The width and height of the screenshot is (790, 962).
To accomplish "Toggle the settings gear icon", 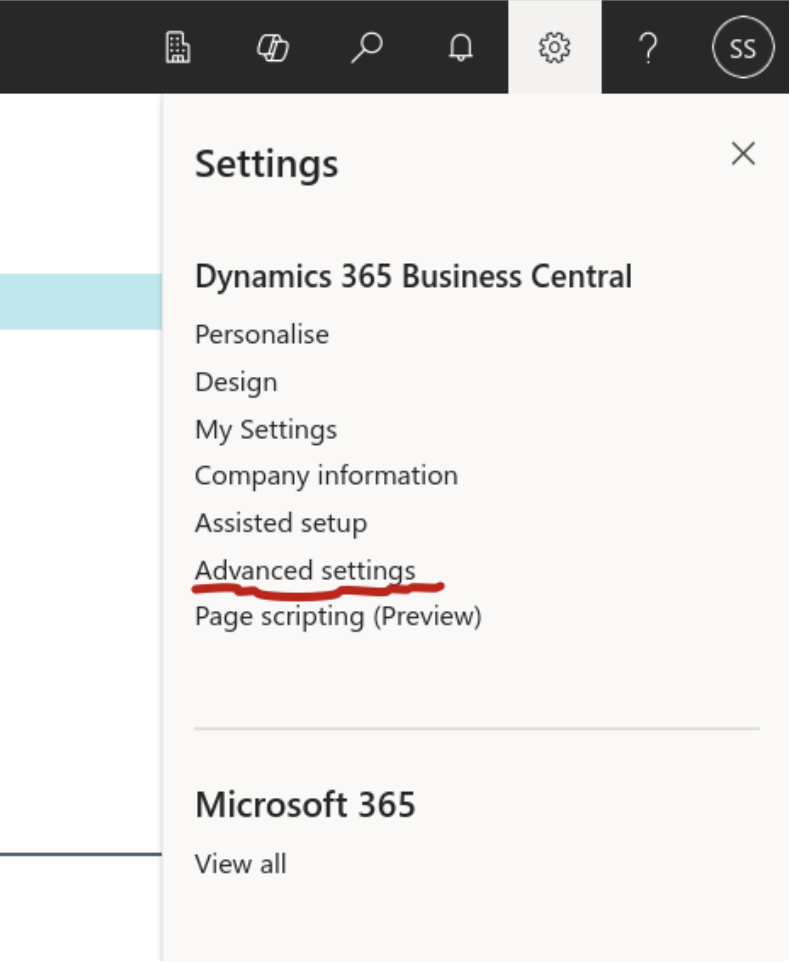I will point(554,47).
